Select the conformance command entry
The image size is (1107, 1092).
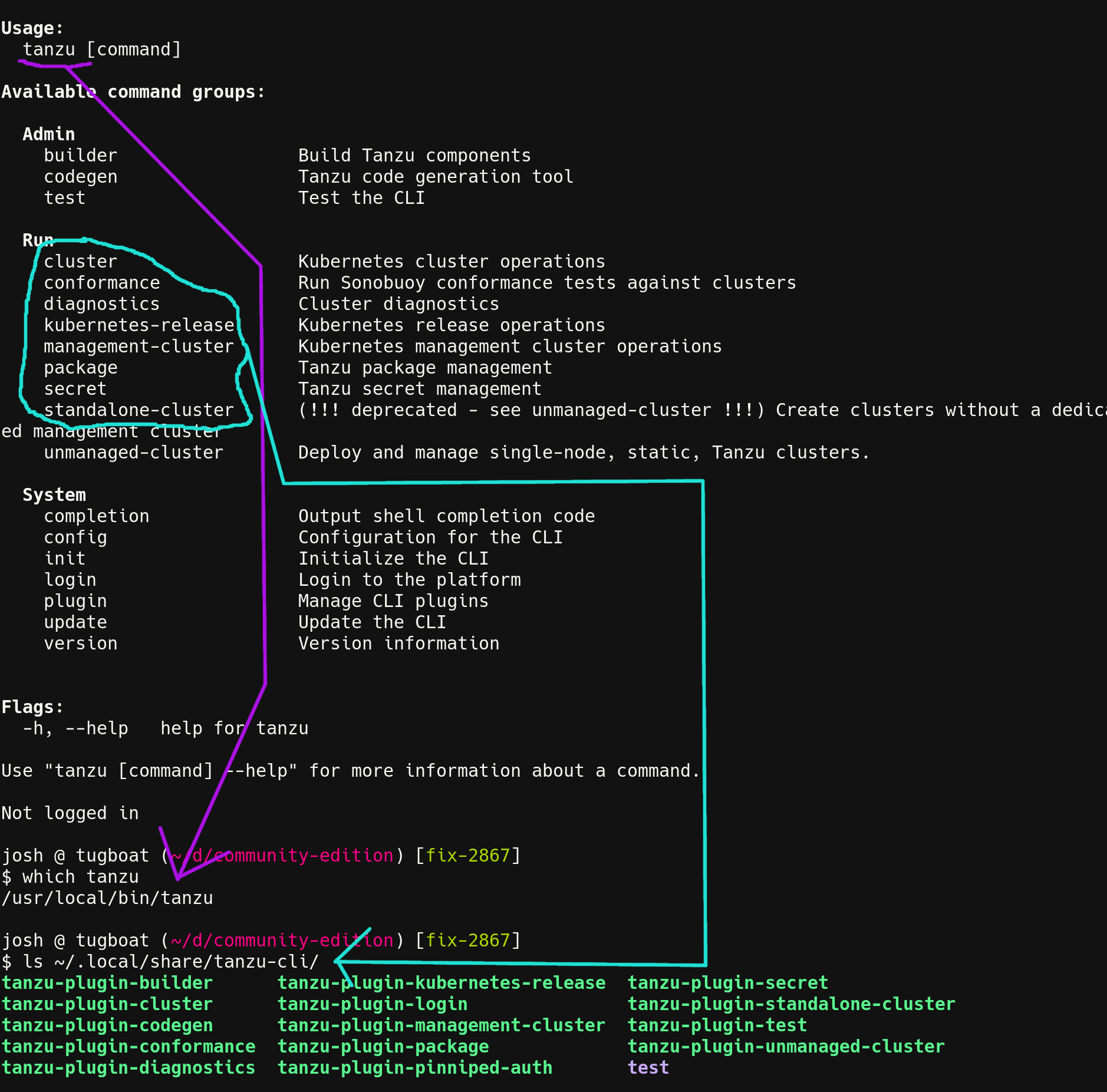(101, 282)
